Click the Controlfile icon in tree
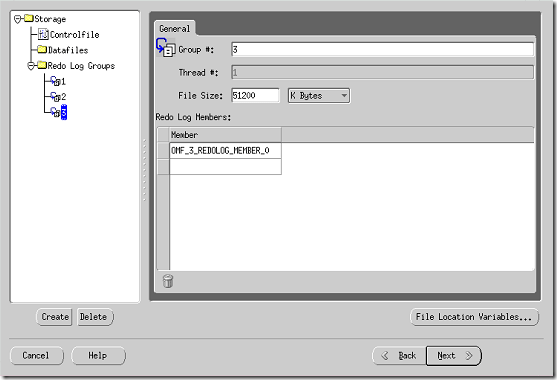The height and width of the screenshot is (380, 557). pyautogui.click(x=43, y=34)
